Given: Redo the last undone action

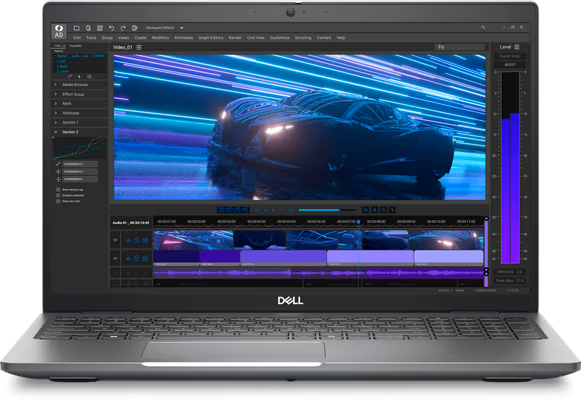Looking at the screenshot, I should point(123,28).
